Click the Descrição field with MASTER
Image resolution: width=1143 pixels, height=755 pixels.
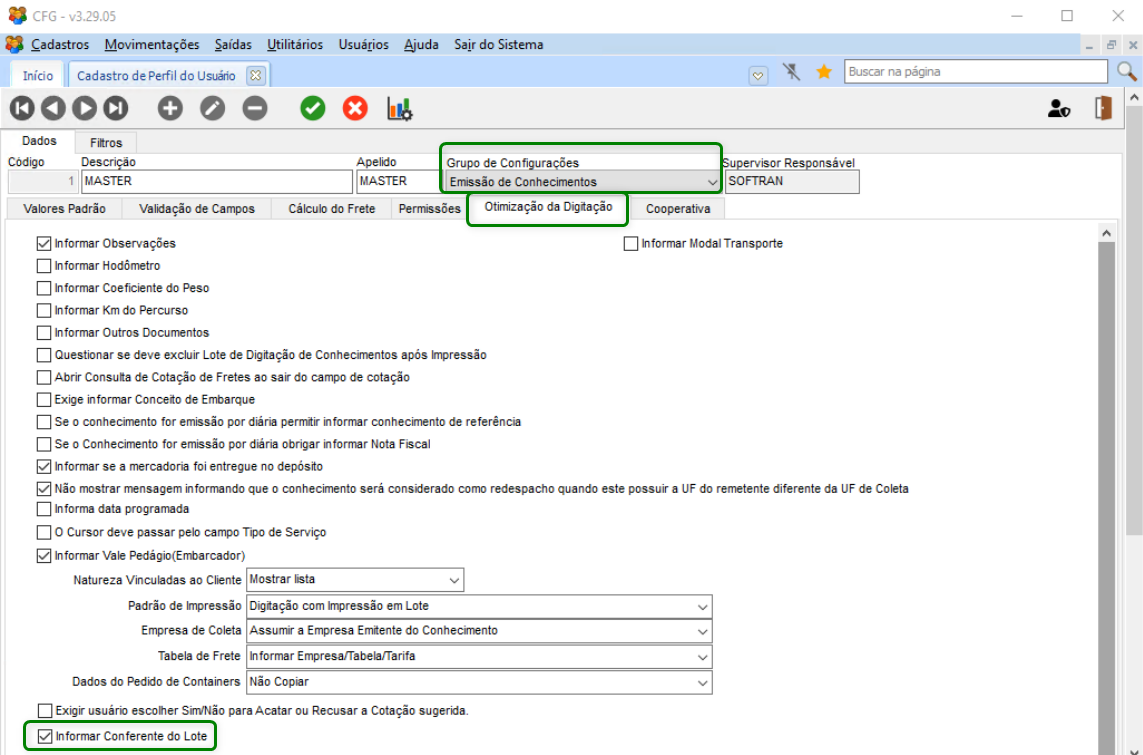(216, 181)
